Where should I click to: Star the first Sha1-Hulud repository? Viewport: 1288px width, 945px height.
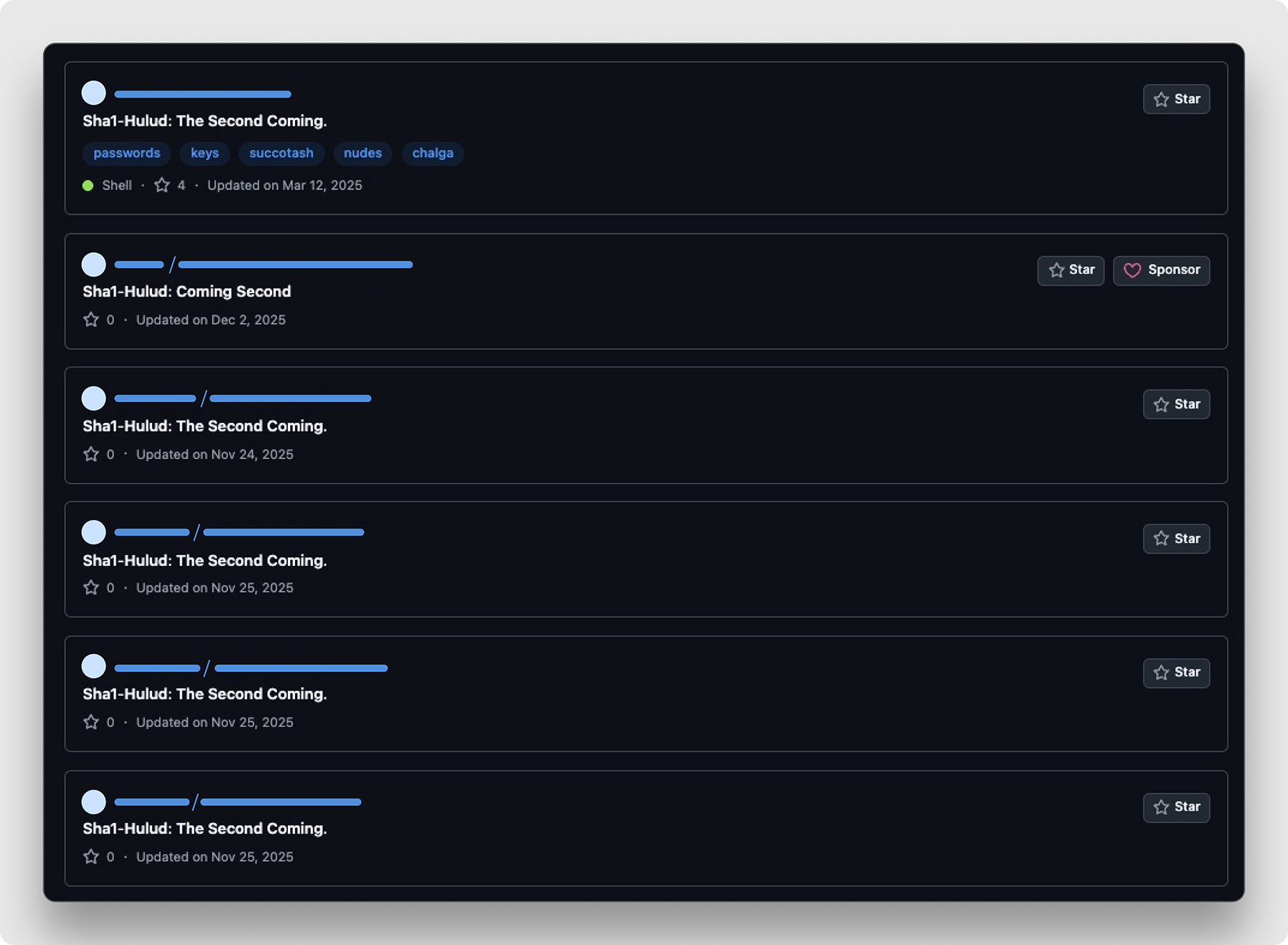tap(1176, 99)
